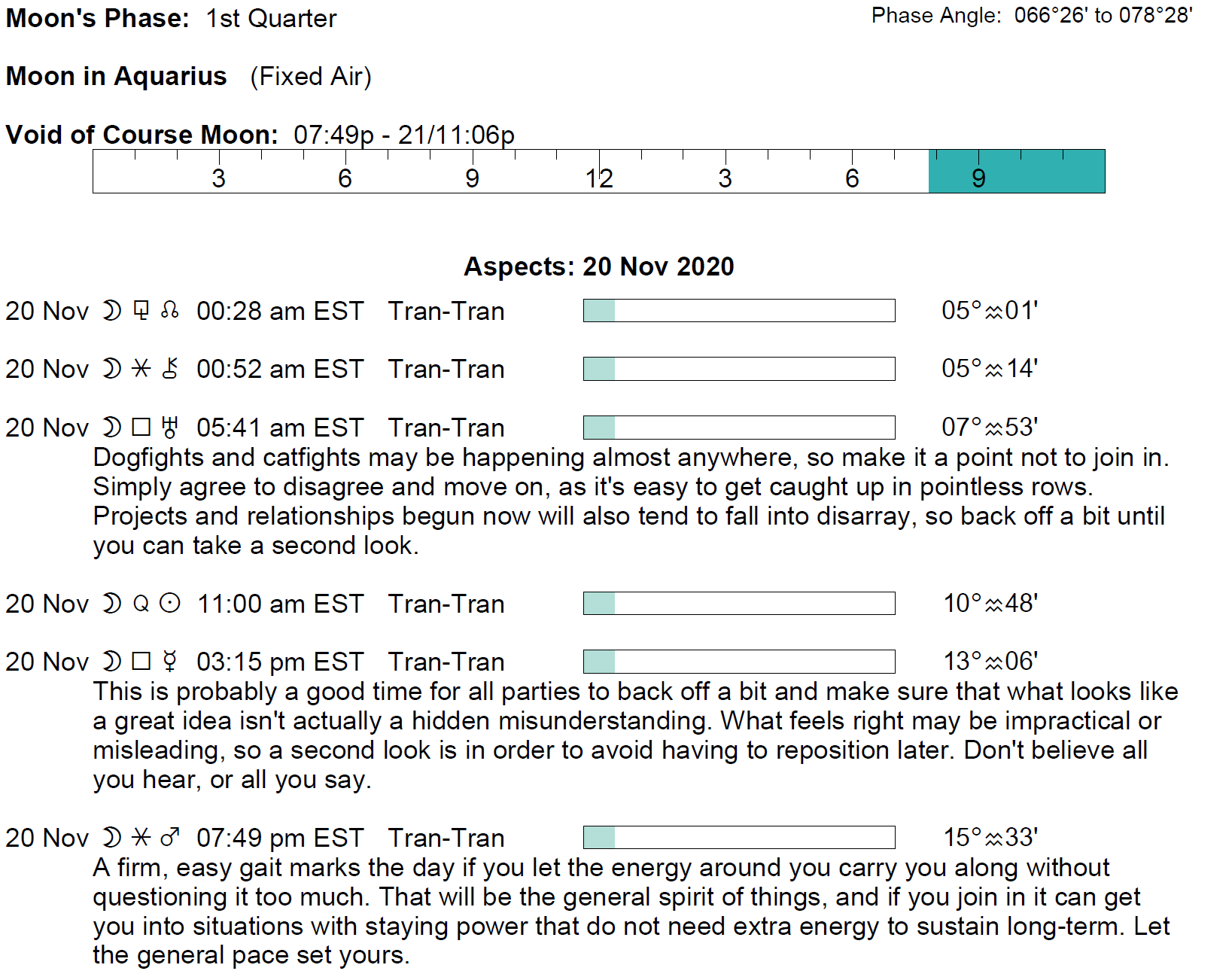Screen dimensions: 1232x974
Task: Click the progress bar for the 03:15 pm aspect
Action: tap(738, 662)
